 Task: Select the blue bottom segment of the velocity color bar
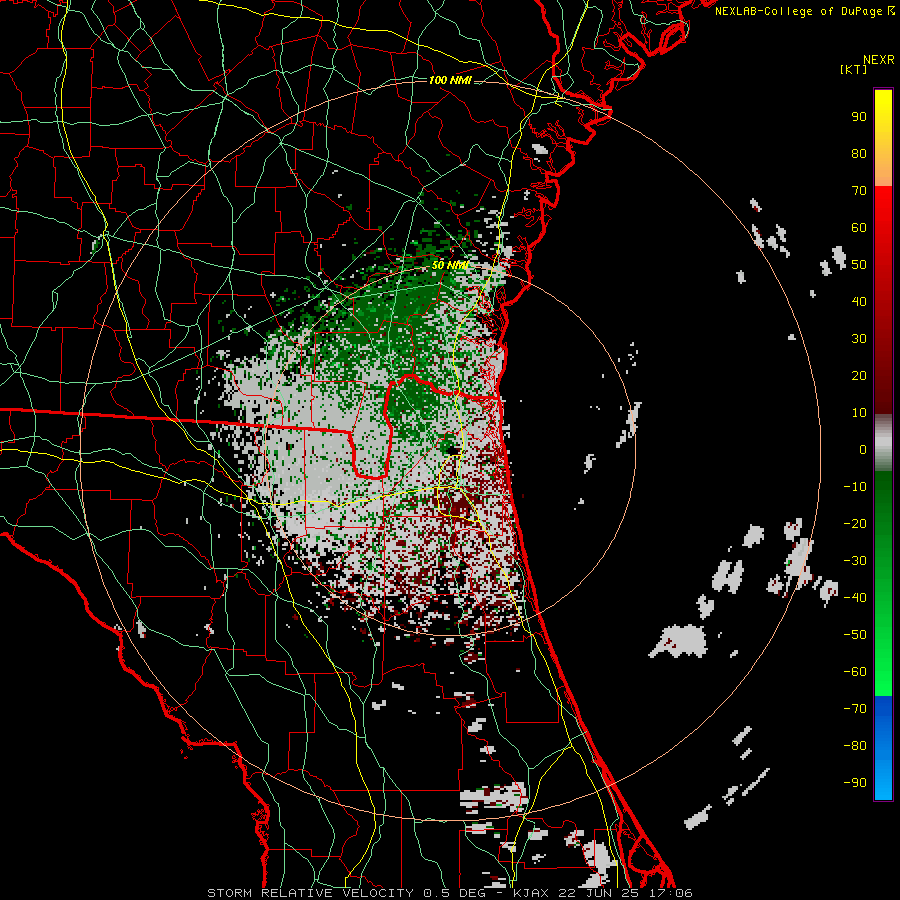click(x=883, y=748)
